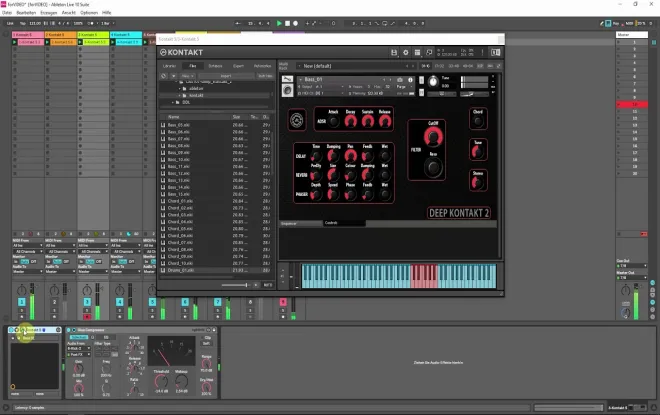The image size is (660, 415).
Task: Toggle track 1 activator button
Action: coord(21,302)
